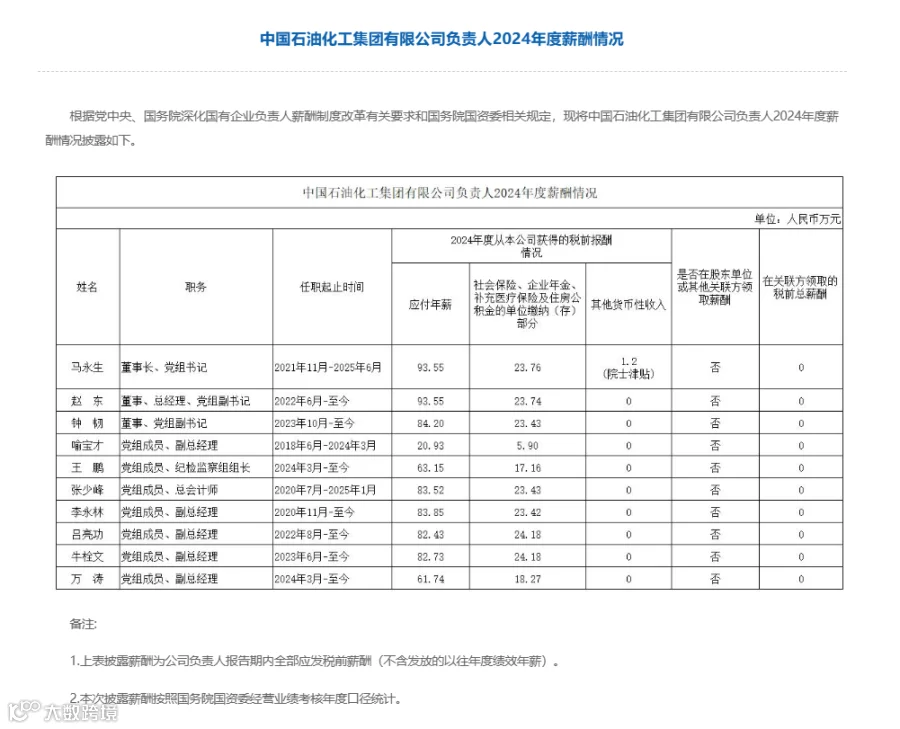Click note 1 about 全部应发税前薪酬
The height and width of the screenshot is (729, 900).
tap(315, 661)
